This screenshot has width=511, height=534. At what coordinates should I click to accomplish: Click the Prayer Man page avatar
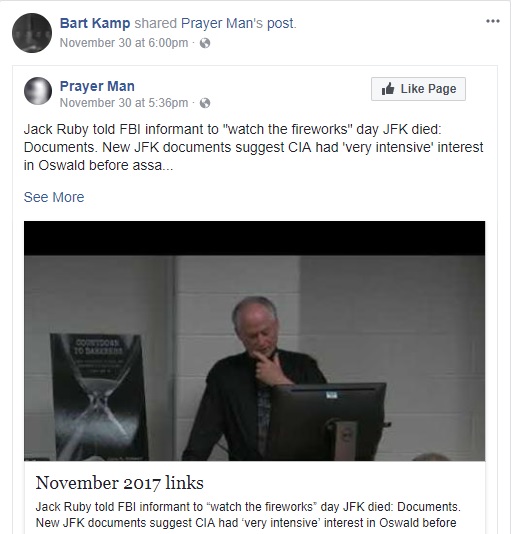tap(38, 91)
